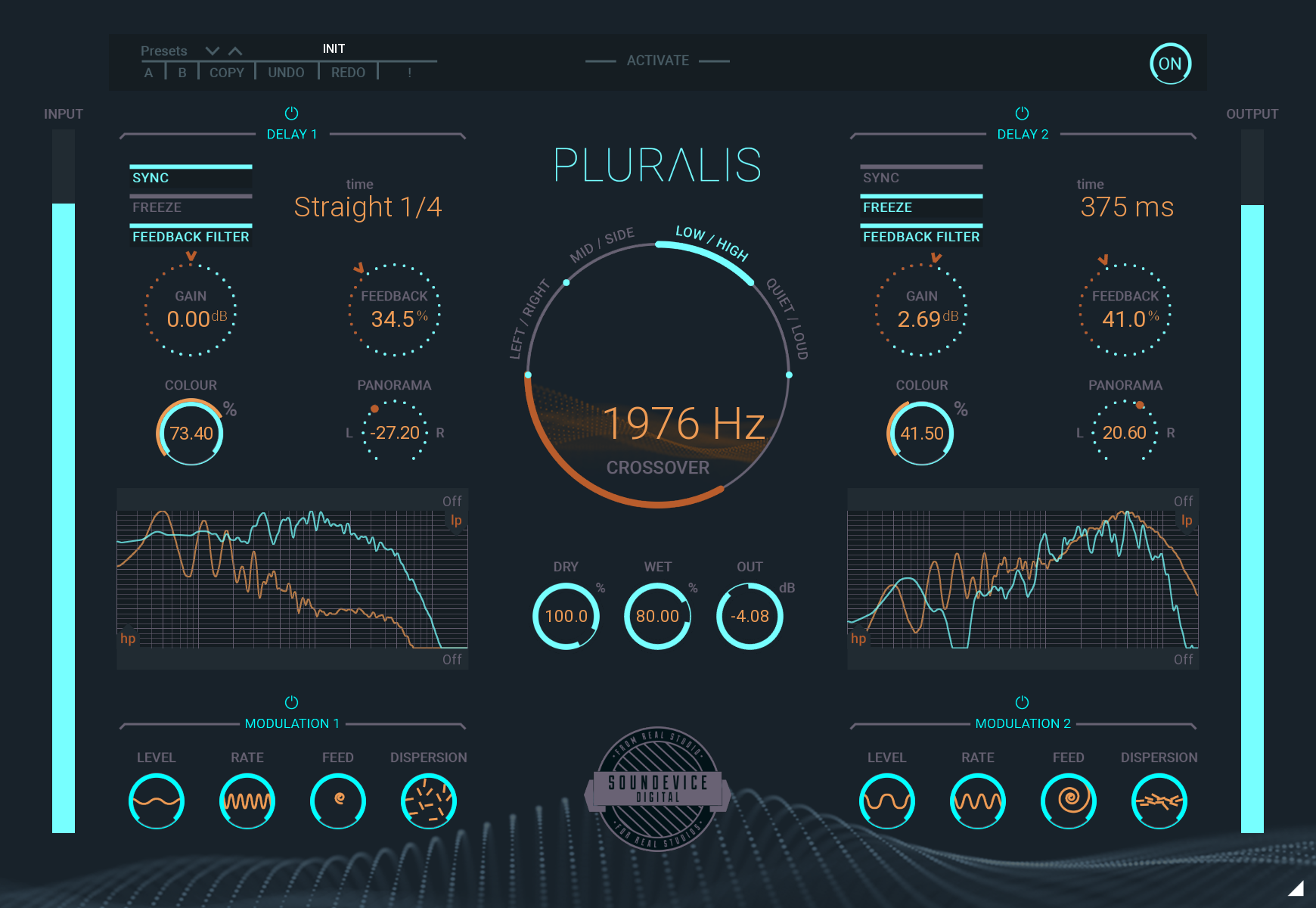Click the DRY amount knob

tap(566, 615)
